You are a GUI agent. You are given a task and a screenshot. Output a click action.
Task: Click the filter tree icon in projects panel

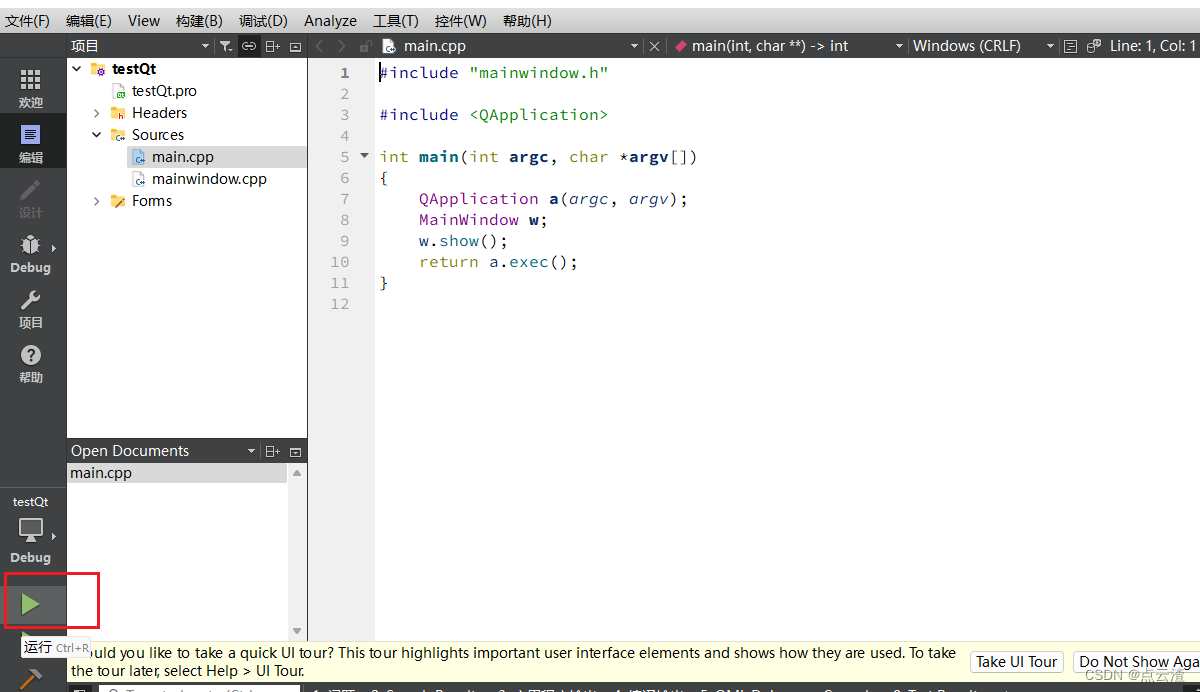[x=226, y=46]
